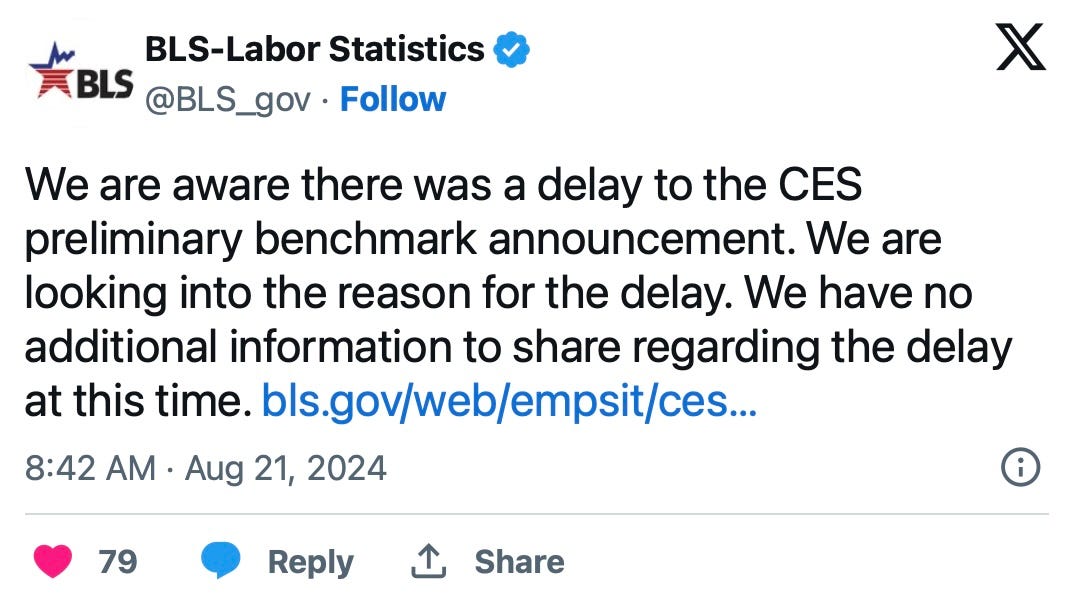The width and height of the screenshot is (1076, 600).
Task: Click the share upload arrow icon
Action: pyautogui.click(x=427, y=561)
